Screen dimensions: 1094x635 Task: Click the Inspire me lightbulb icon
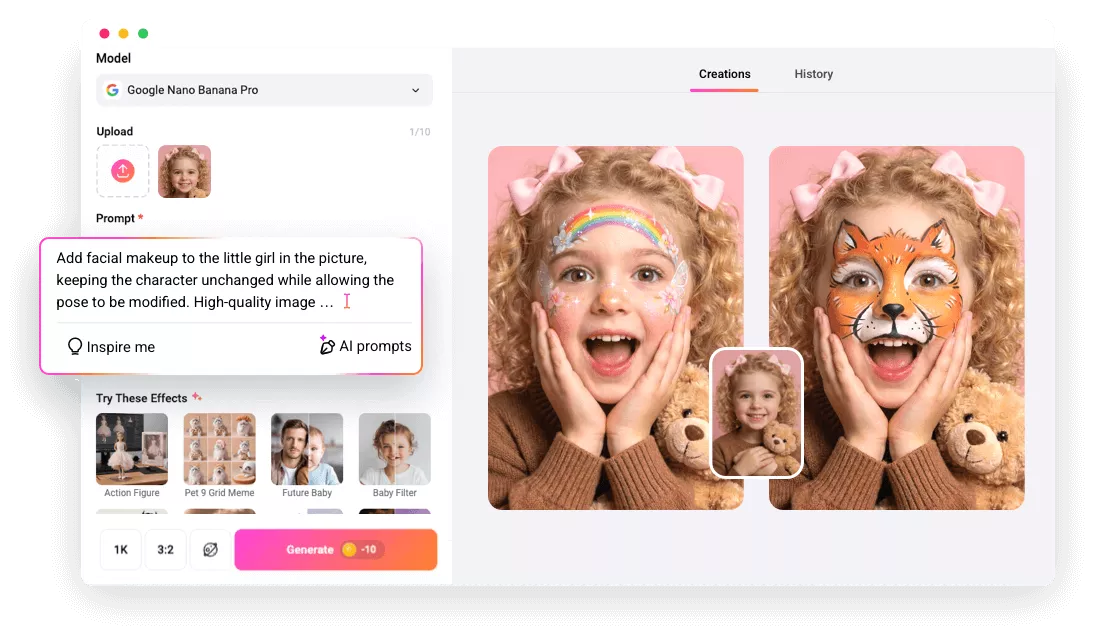(x=75, y=346)
